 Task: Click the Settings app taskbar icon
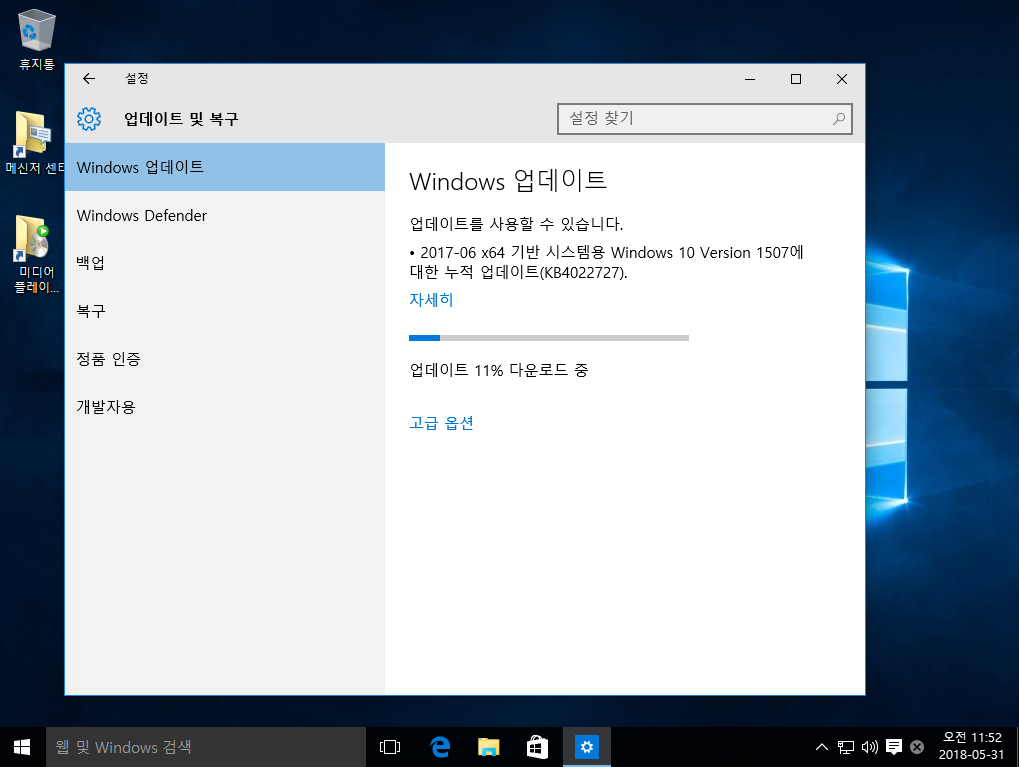(586, 747)
